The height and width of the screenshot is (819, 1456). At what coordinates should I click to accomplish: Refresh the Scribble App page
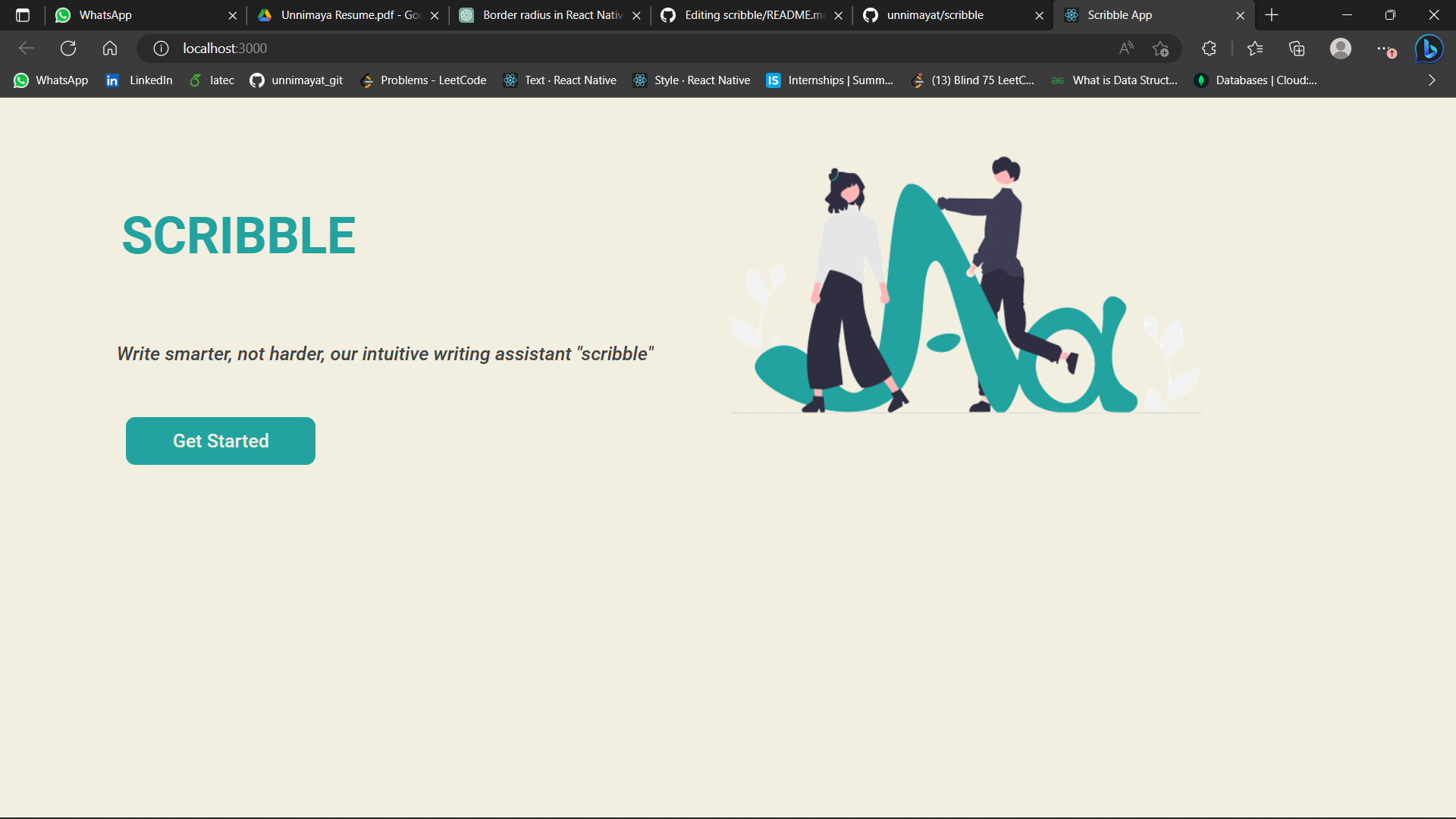click(x=68, y=48)
